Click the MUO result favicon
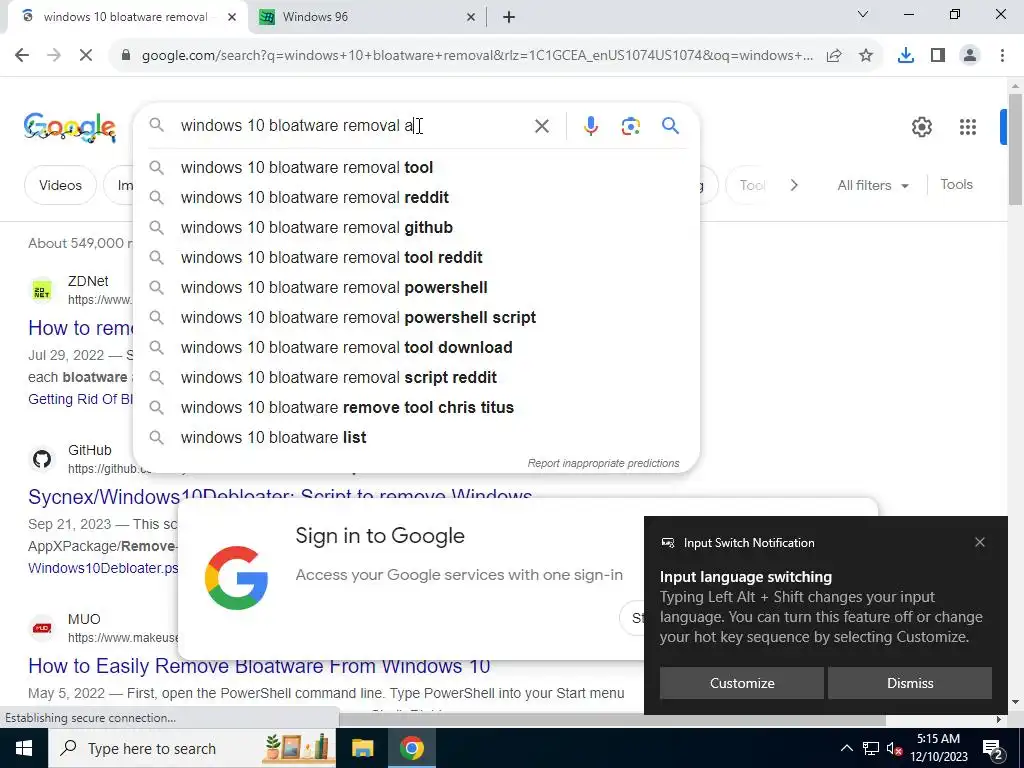The height and width of the screenshot is (768, 1024). pos(42,628)
